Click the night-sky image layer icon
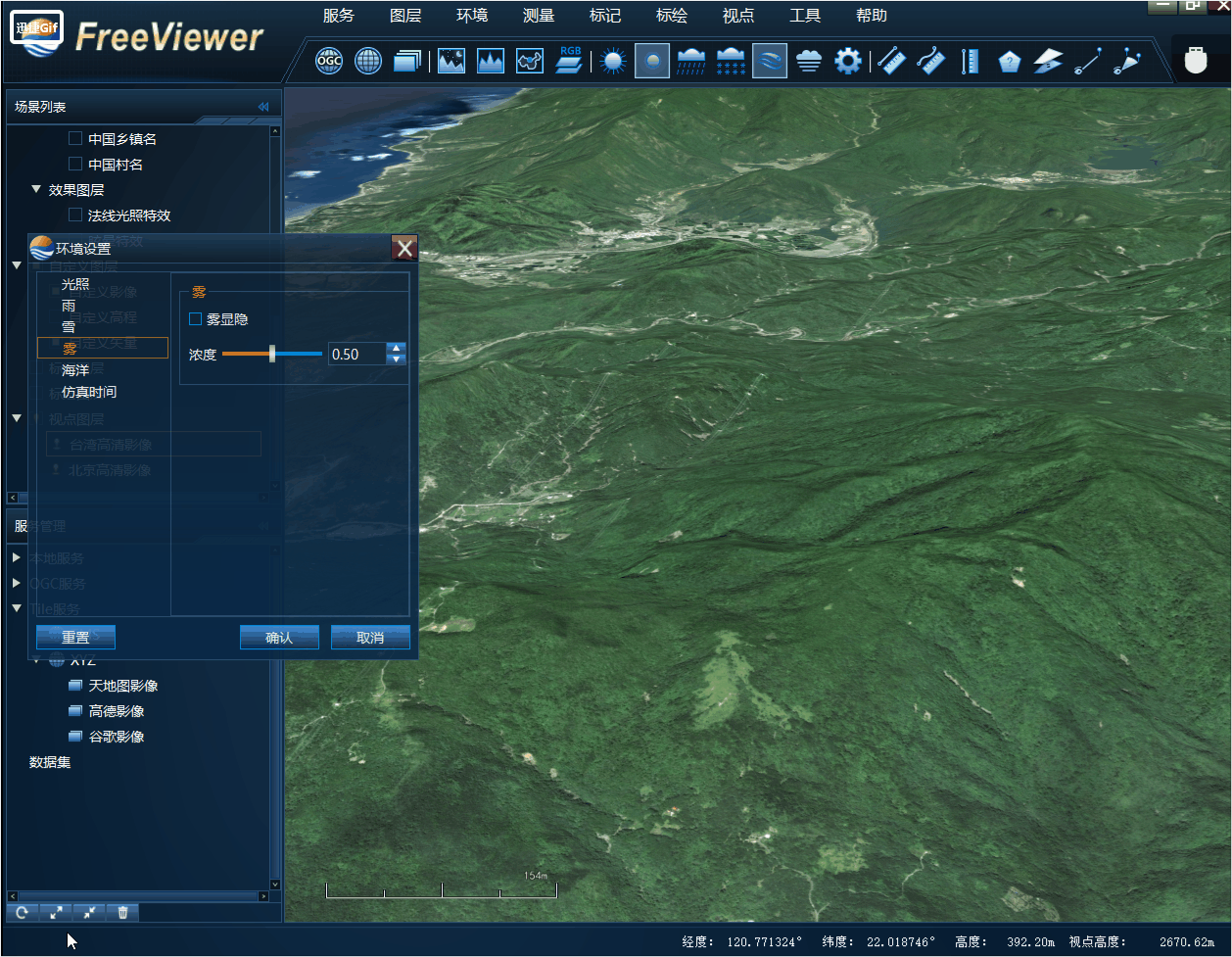Screen dimensions: 1232x957 tap(451, 62)
